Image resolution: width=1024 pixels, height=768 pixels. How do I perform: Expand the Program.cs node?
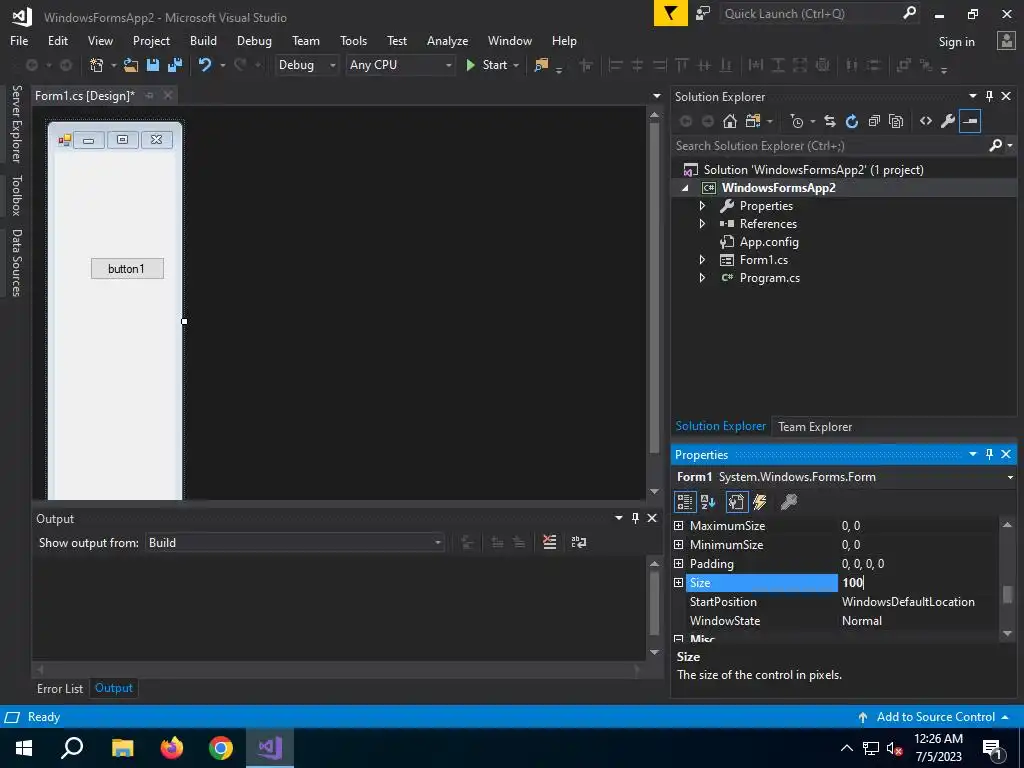tap(702, 278)
